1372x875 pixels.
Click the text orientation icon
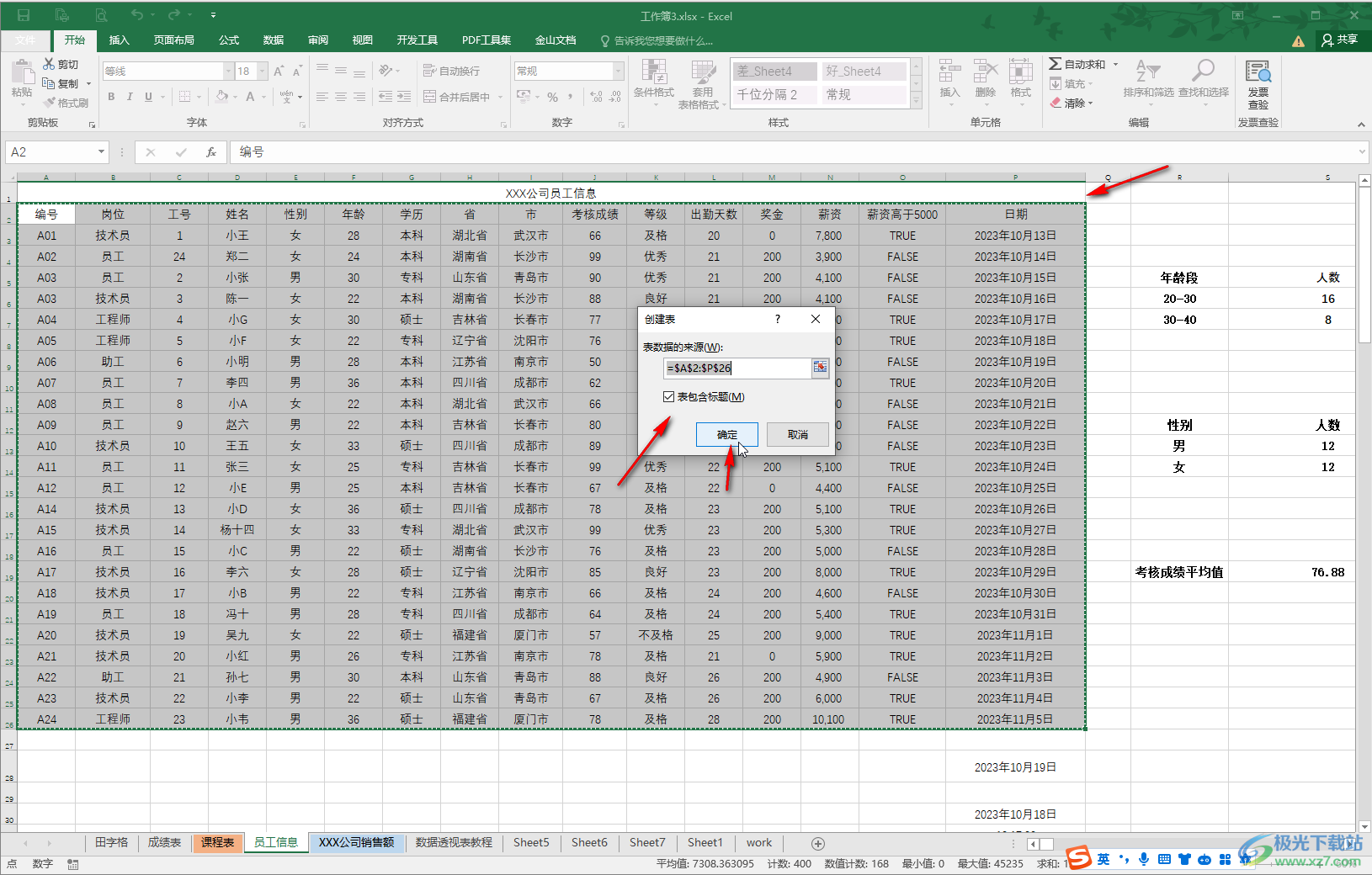pyautogui.click(x=386, y=71)
